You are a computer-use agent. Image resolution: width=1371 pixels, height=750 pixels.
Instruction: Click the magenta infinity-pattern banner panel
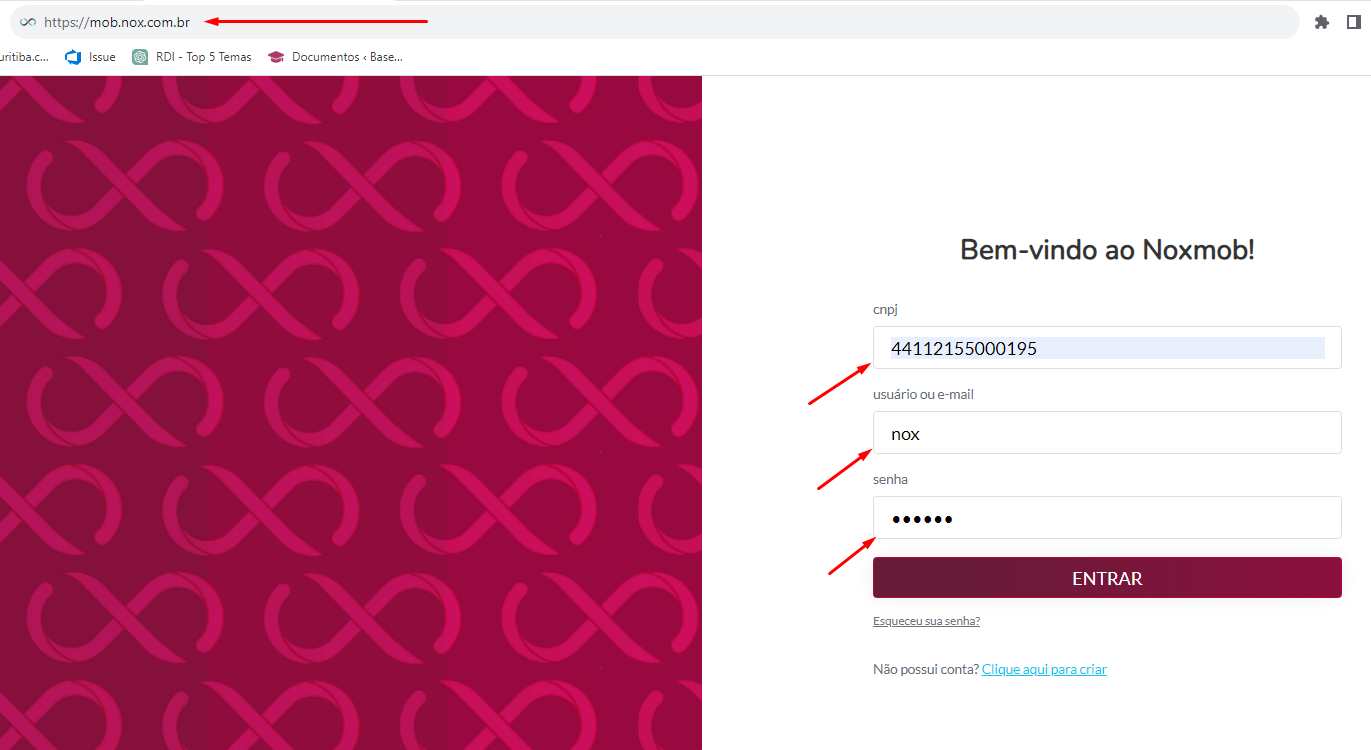point(350,412)
